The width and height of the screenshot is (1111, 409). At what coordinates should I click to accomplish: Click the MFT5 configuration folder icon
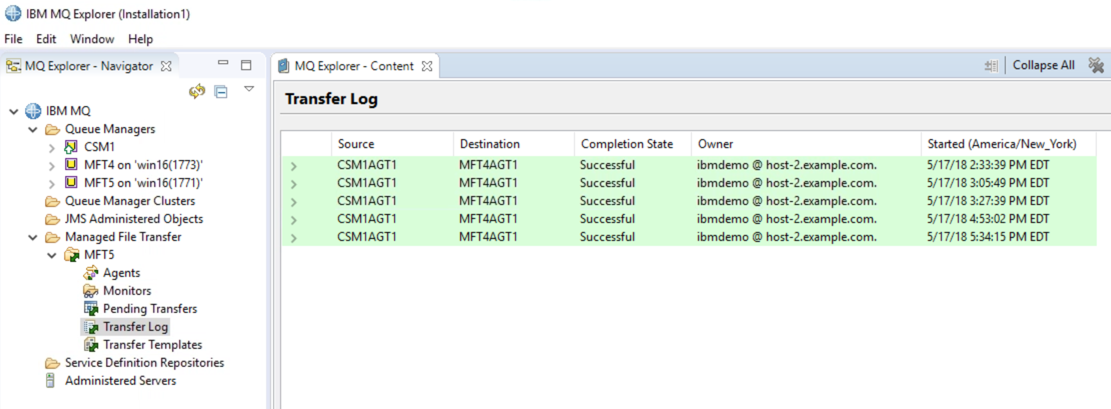click(x=72, y=255)
